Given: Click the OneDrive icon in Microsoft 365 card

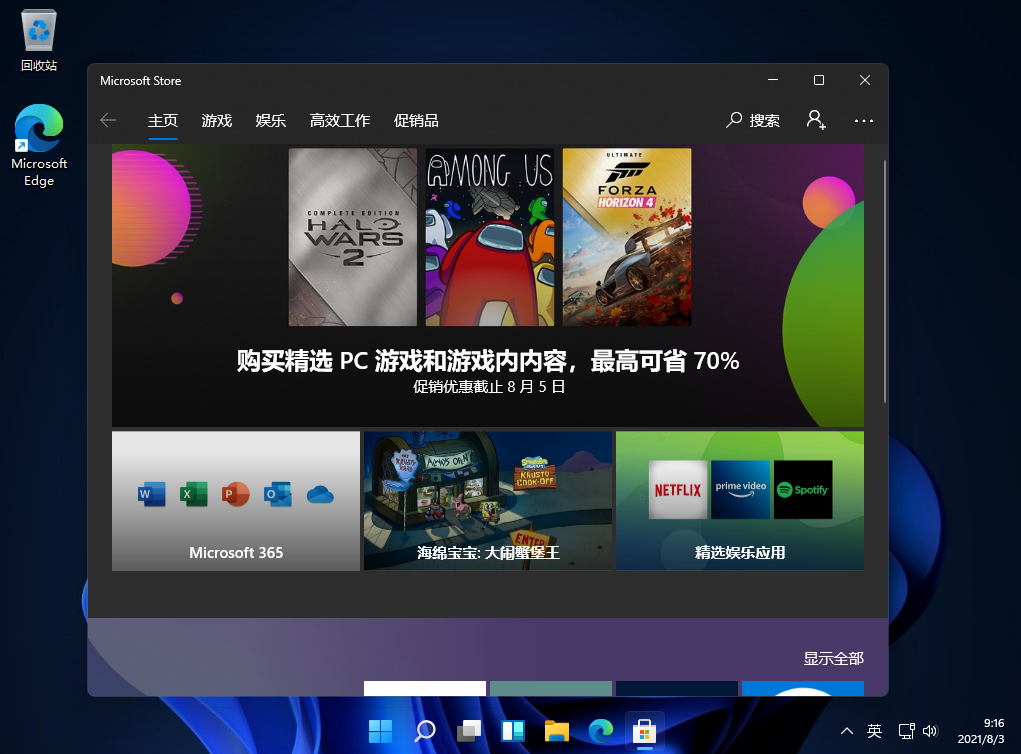Looking at the screenshot, I should click(x=320, y=493).
